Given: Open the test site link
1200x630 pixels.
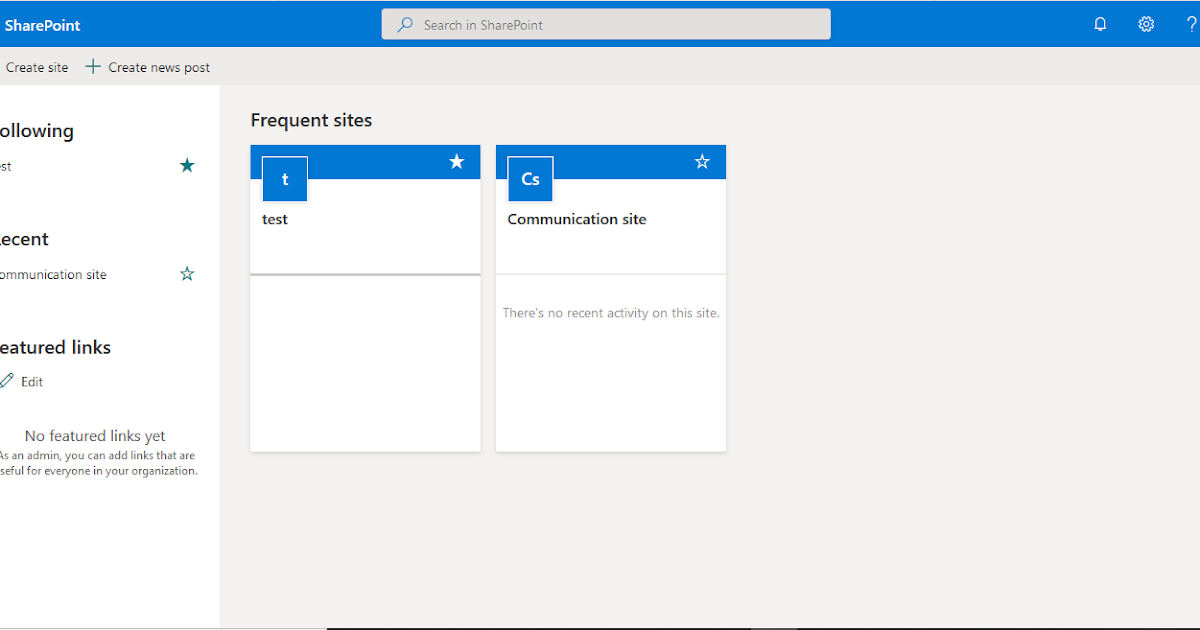Looking at the screenshot, I should (x=274, y=218).
